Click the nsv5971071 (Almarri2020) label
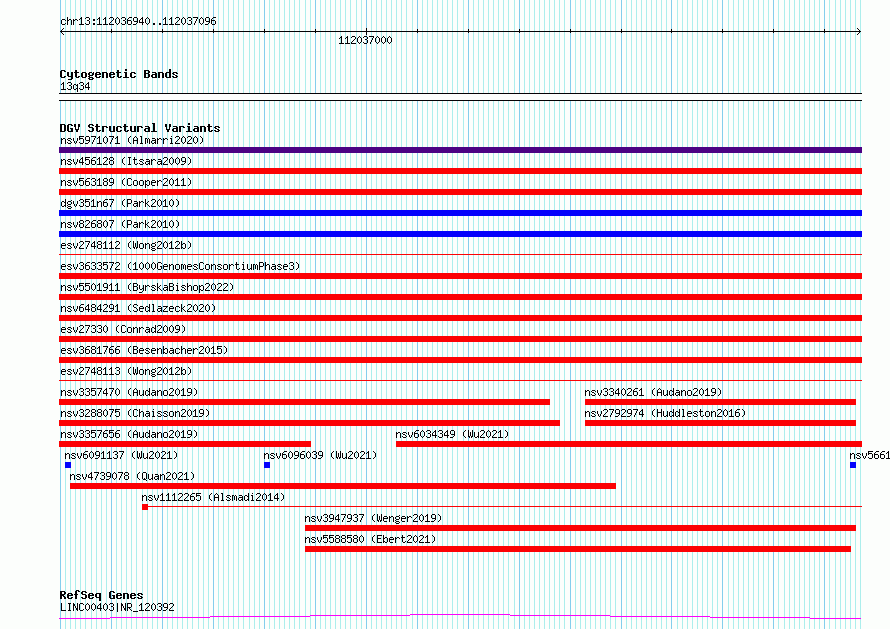Viewport: 890px width, 629px height. click(132, 140)
